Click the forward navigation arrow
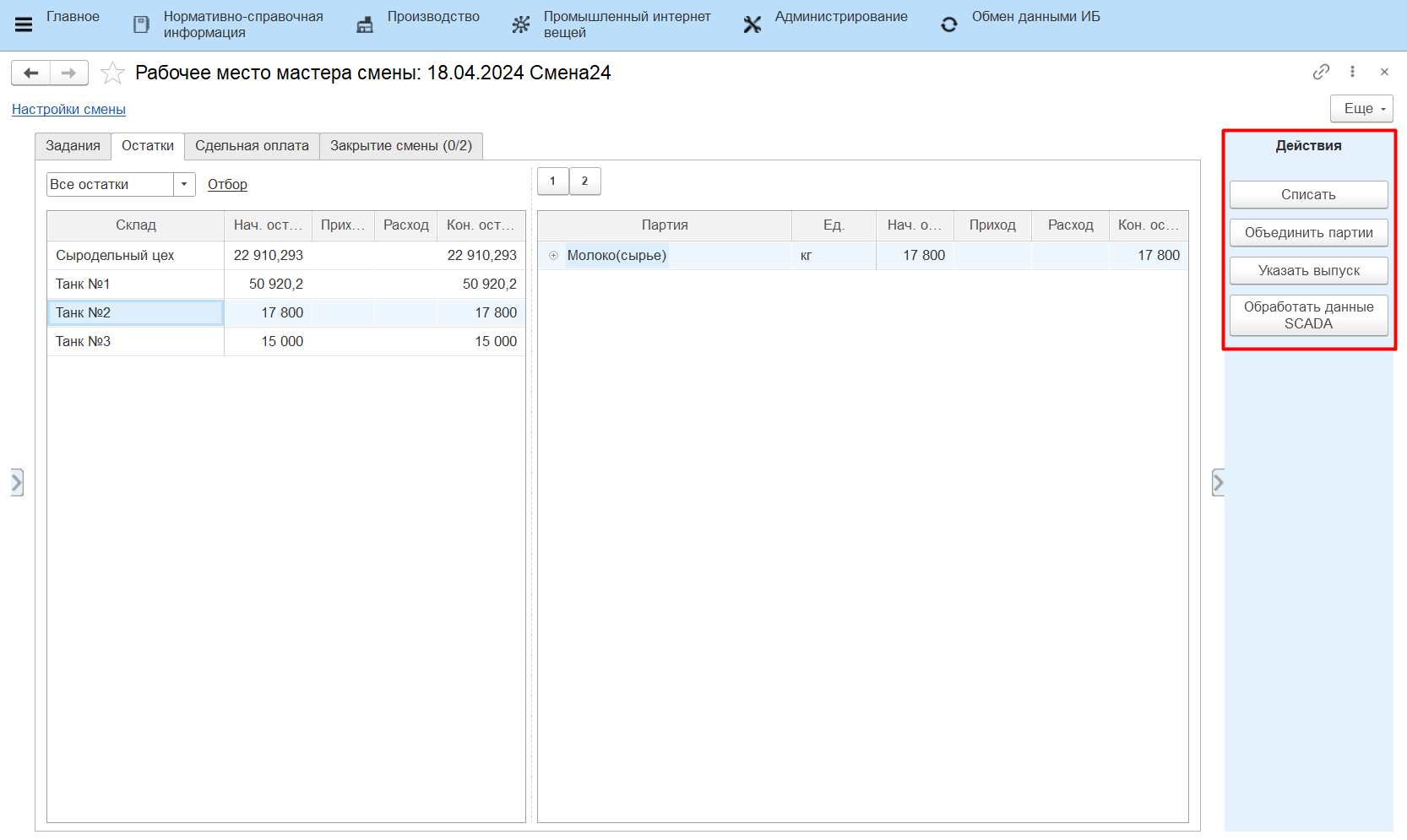Image resolution: width=1407 pixels, height=840 pixels. pyautogui.click(x=69, y=73)
